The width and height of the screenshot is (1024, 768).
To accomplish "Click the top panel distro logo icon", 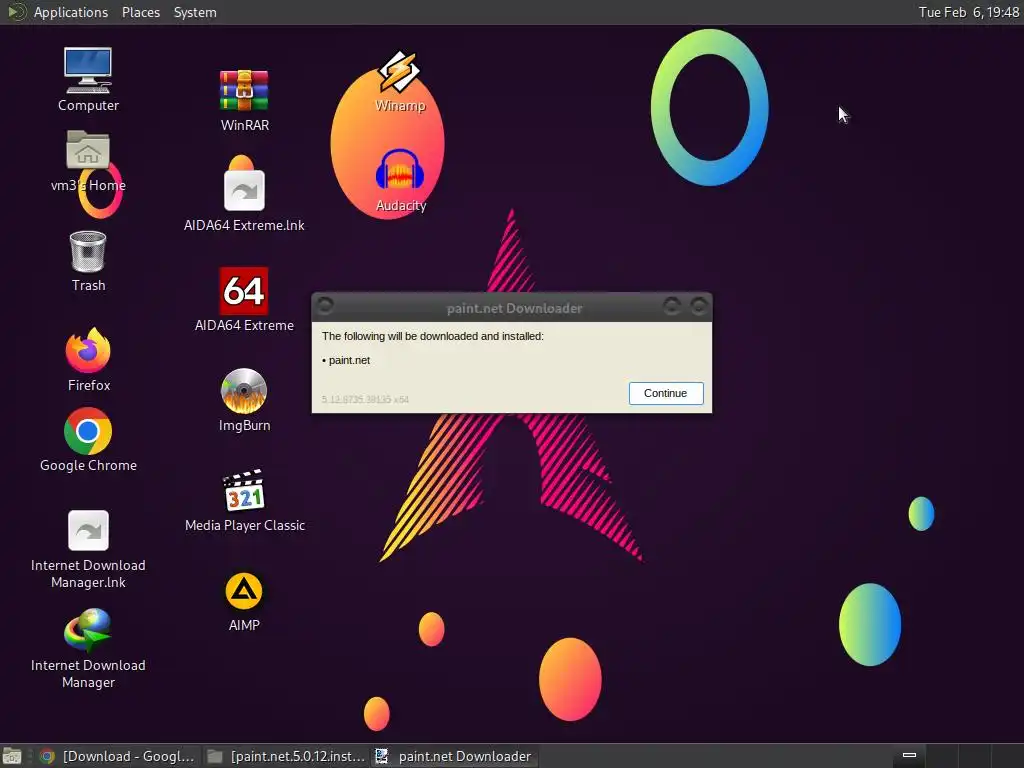I will click(x=16, y=12).
